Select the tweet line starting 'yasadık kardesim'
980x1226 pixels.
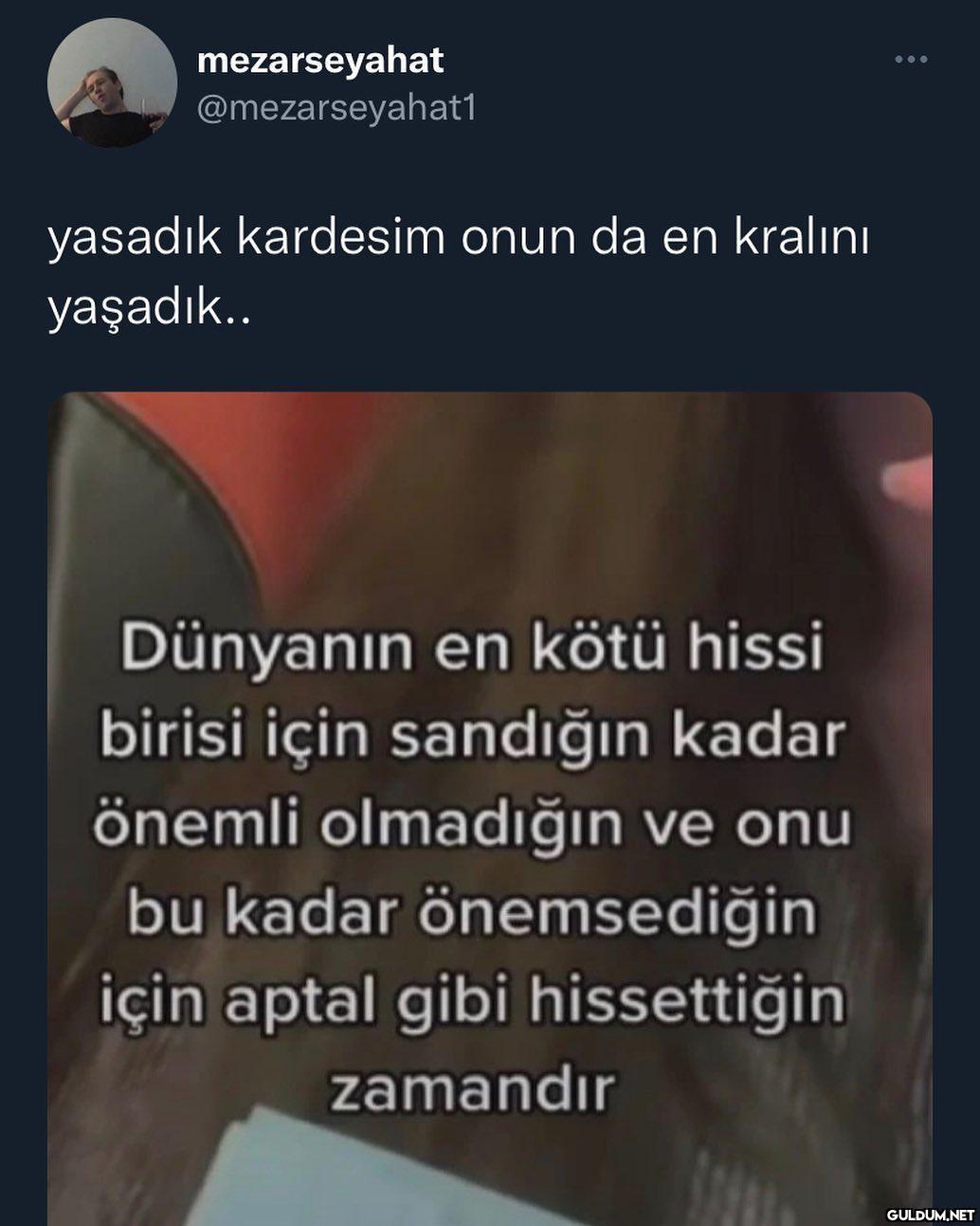tap(458, 239)
